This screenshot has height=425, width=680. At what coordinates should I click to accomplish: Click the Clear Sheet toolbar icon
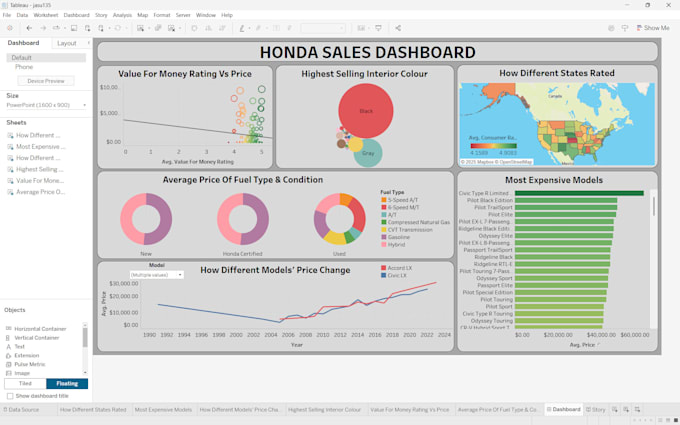tap(171, 28)
